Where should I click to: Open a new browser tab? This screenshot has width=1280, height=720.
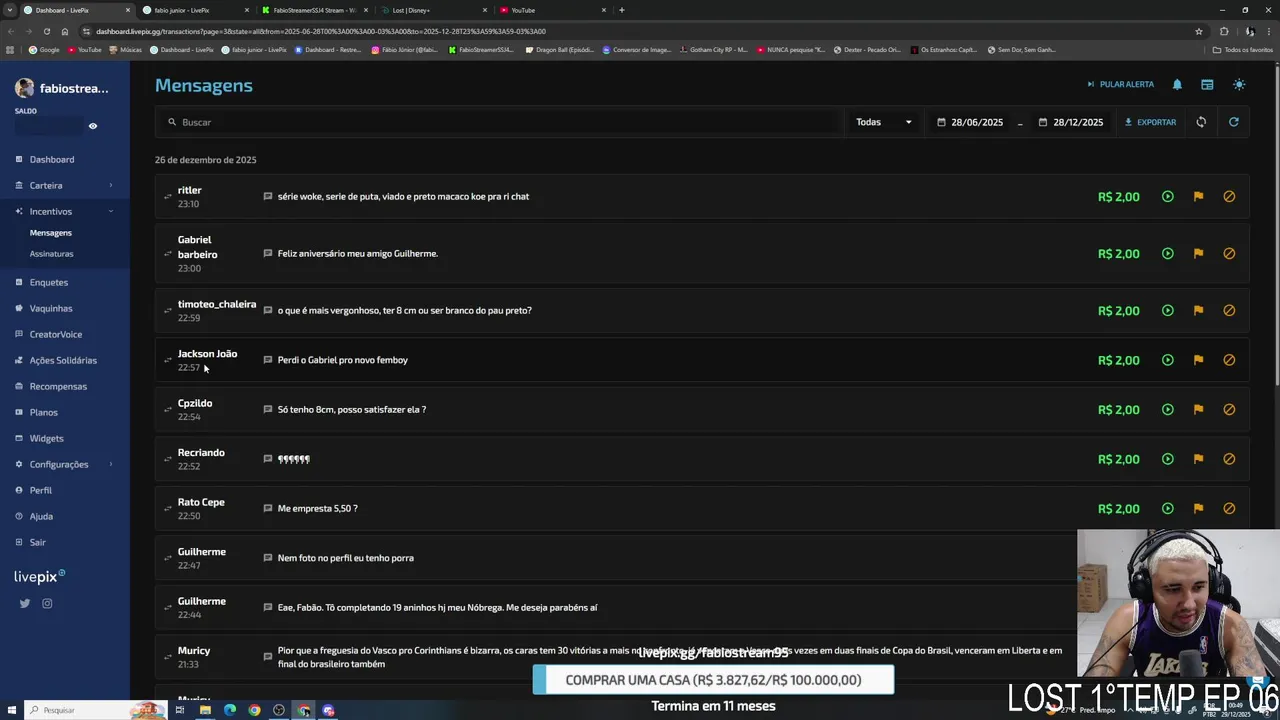pos(622,10)
